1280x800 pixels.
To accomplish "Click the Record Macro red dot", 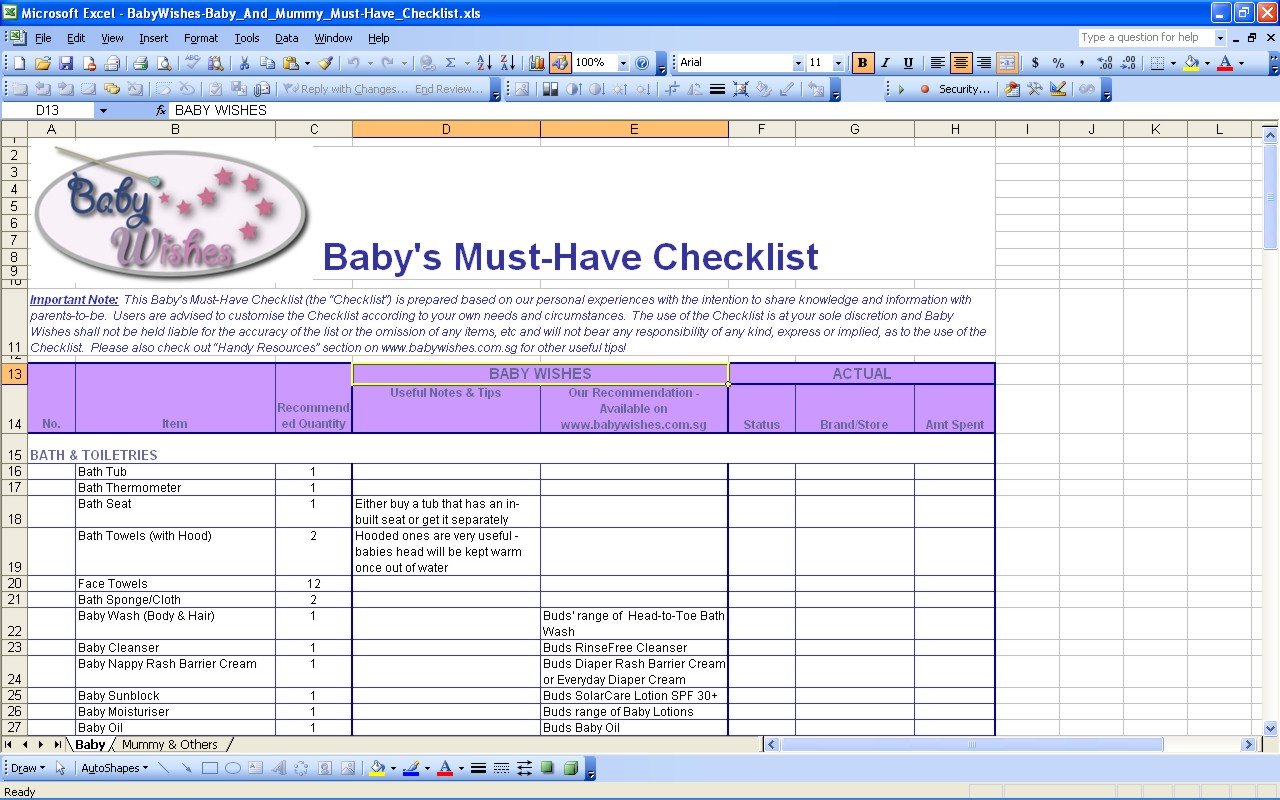I will 924,90.
